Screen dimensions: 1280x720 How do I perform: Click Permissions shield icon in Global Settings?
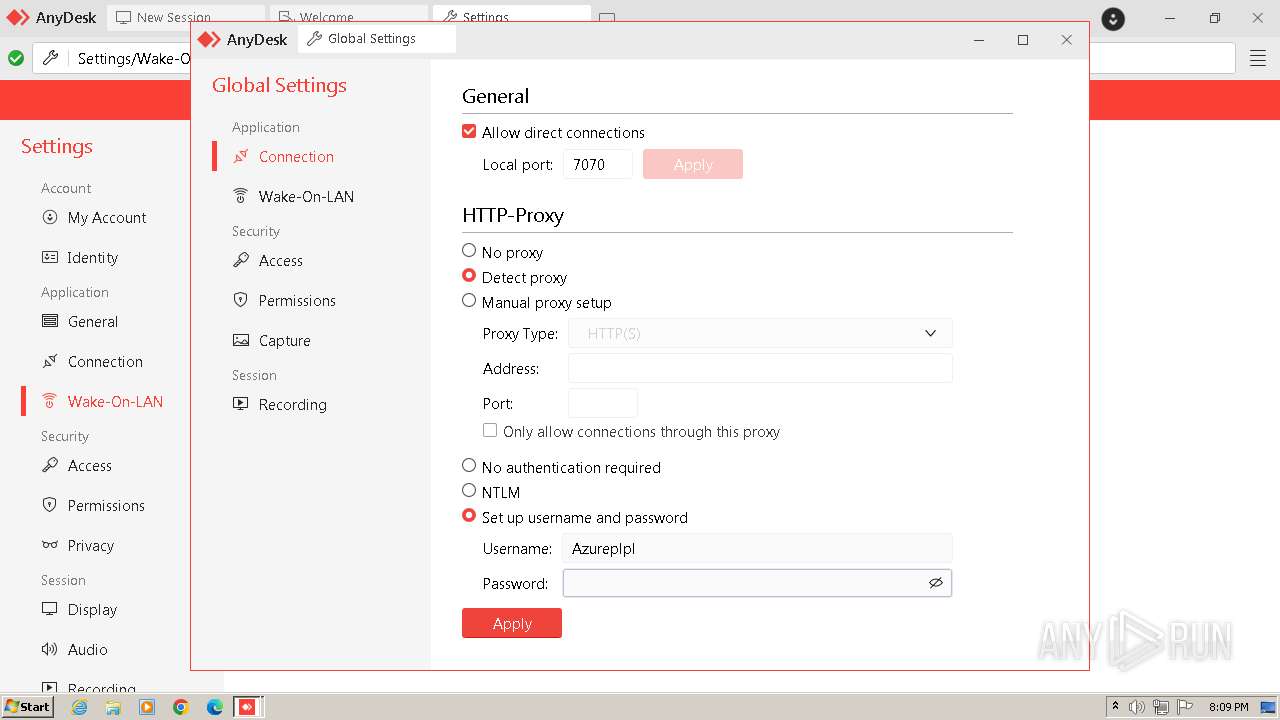[241, 300]
